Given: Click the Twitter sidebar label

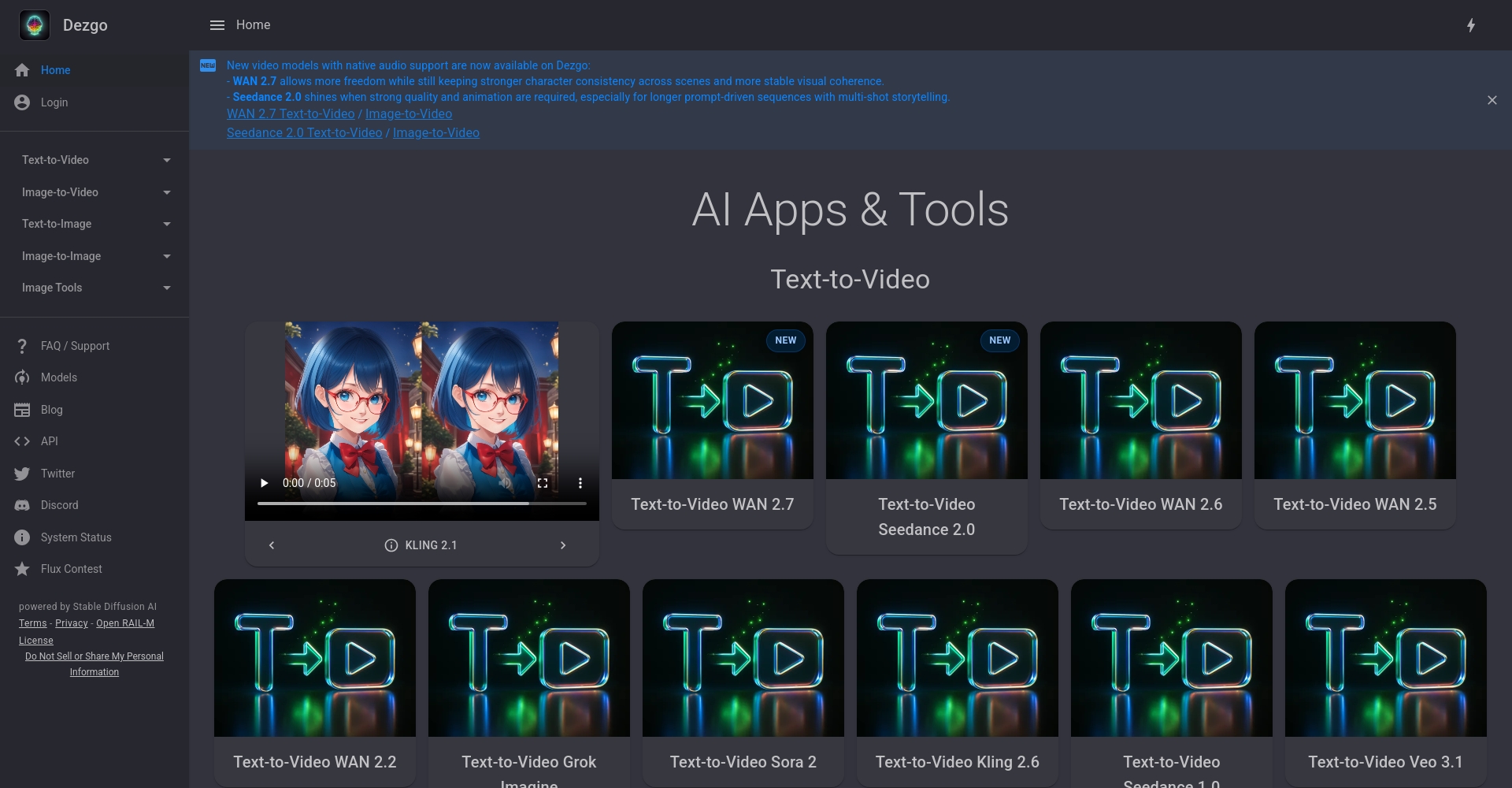Looking at the screenshot, I should pyautogui.click(x=58, y=474).
